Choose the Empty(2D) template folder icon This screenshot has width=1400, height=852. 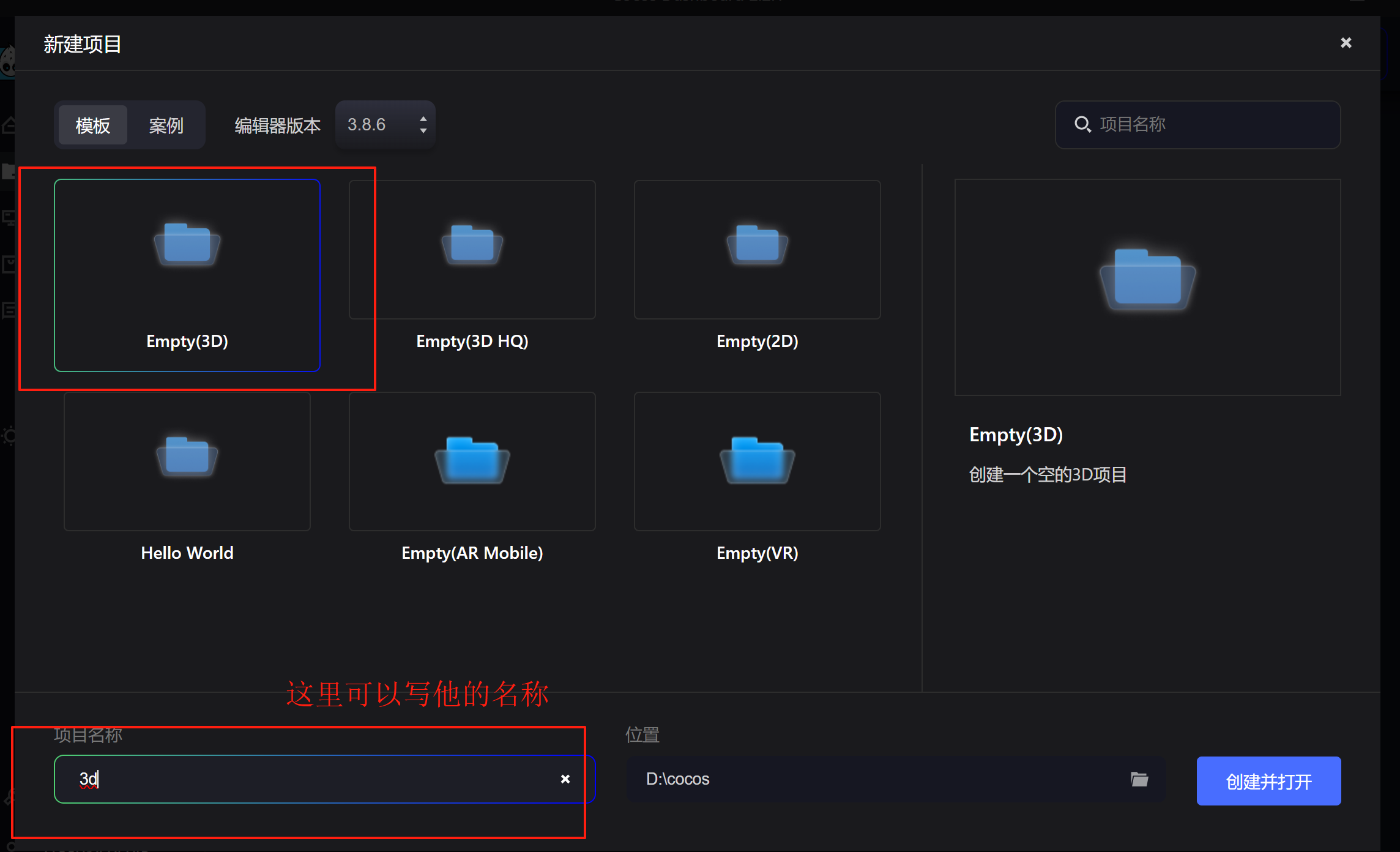(757, 244)
